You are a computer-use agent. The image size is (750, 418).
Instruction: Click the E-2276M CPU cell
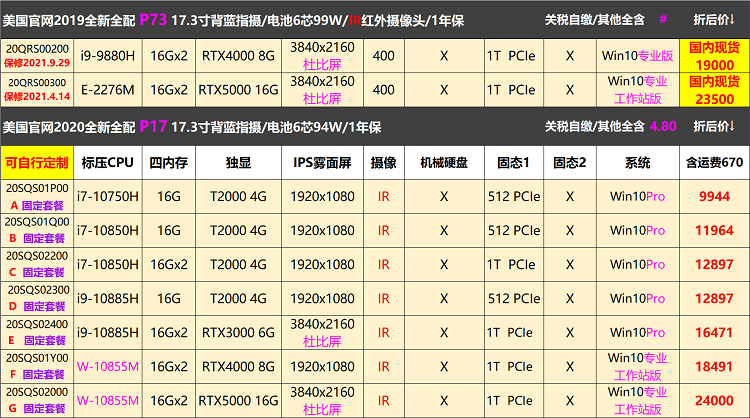click(108, 90)
